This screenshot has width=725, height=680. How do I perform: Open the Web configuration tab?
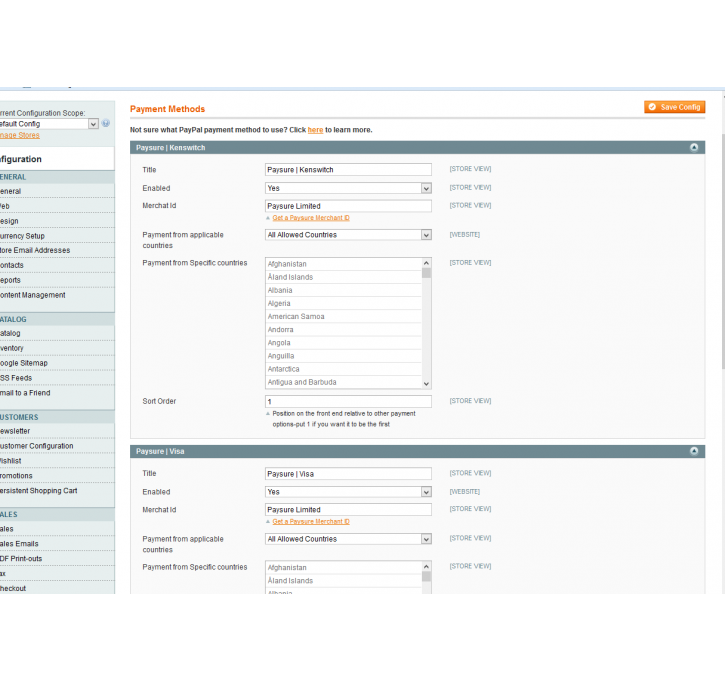(x=57, y=206)
